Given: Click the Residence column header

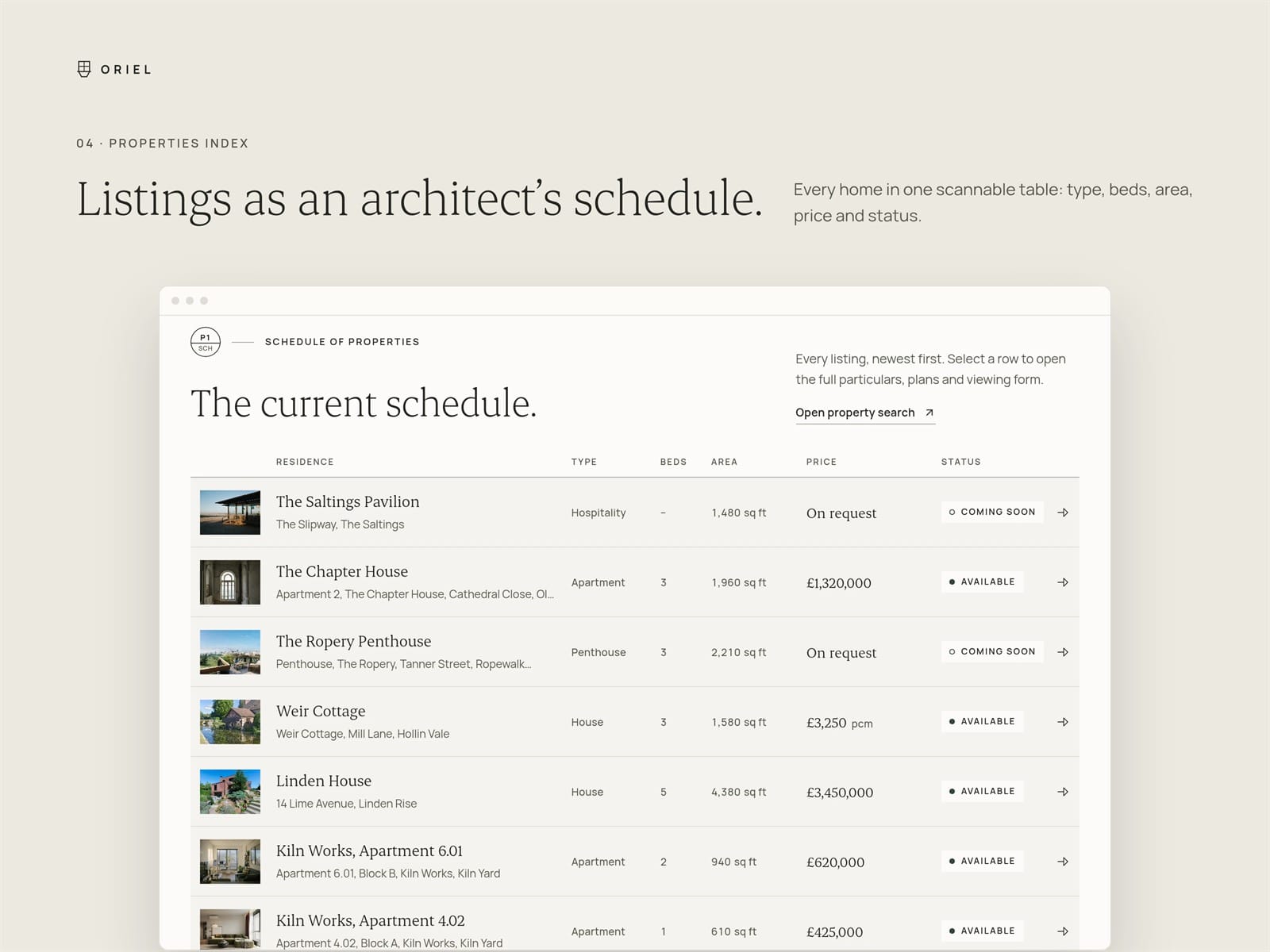Looking at the screenshot, I should (305, 462).
